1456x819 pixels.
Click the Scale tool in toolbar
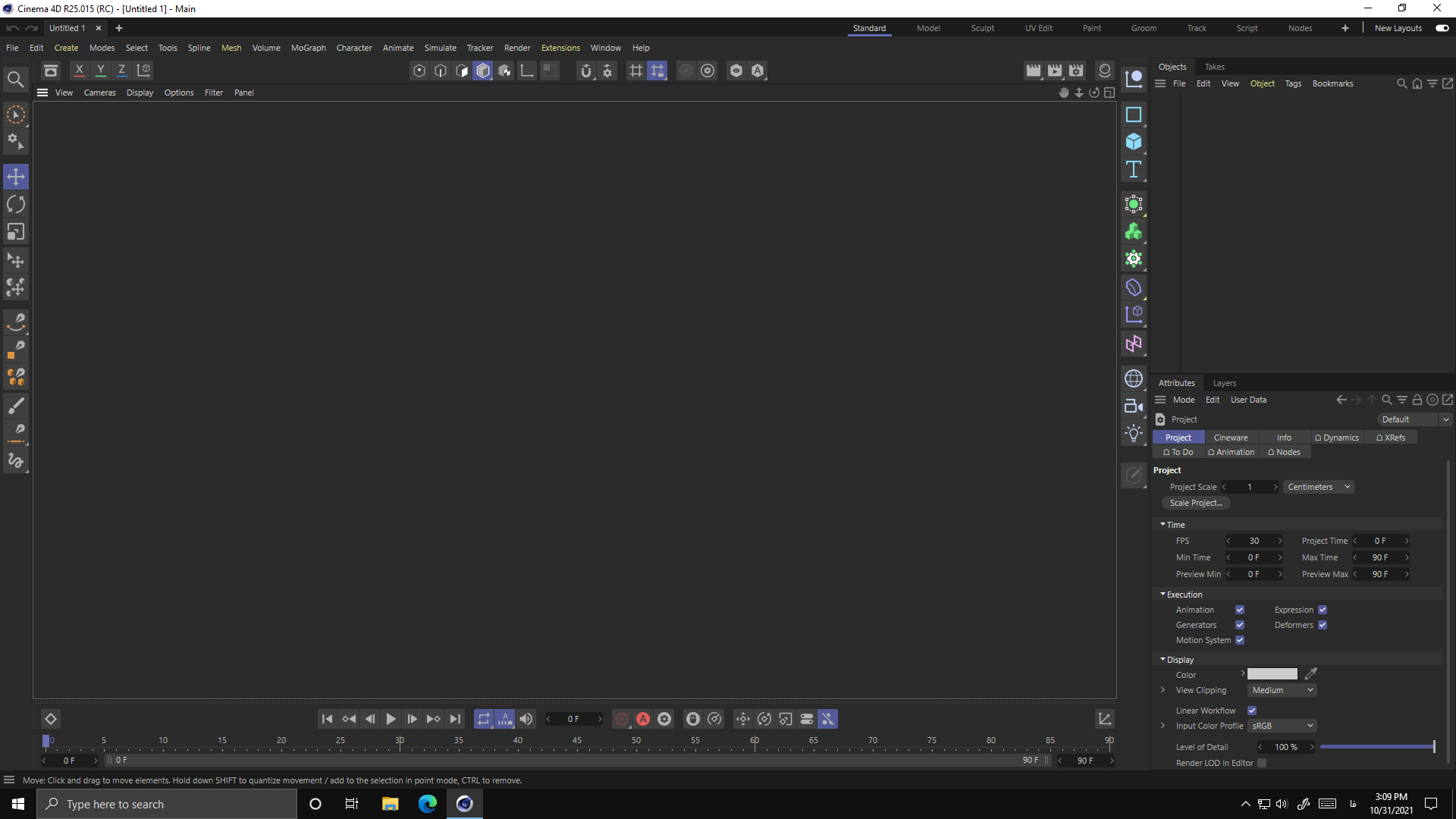coord(15,232)
